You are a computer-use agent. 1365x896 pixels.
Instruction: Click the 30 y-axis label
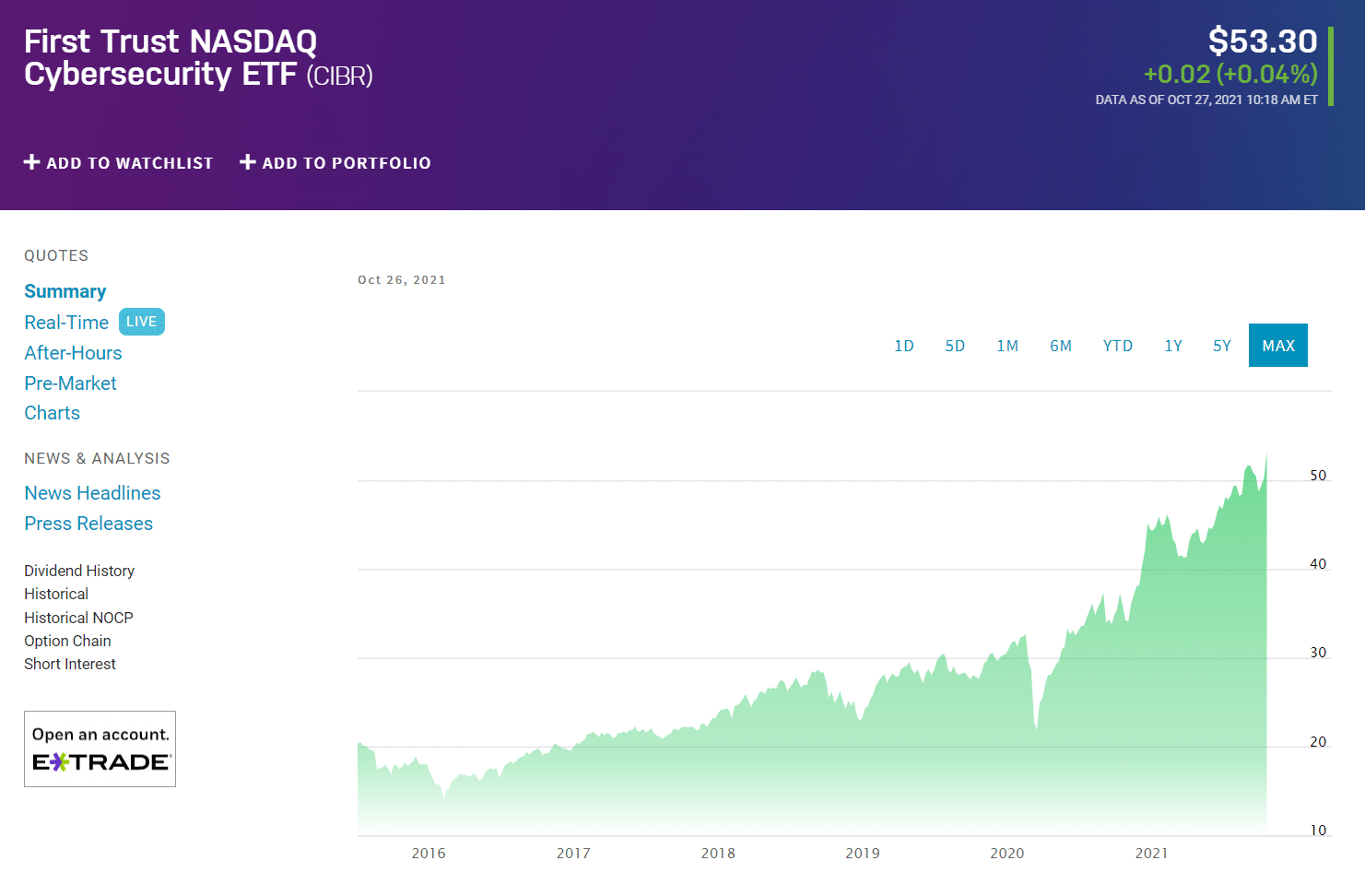pos(1318,653)
